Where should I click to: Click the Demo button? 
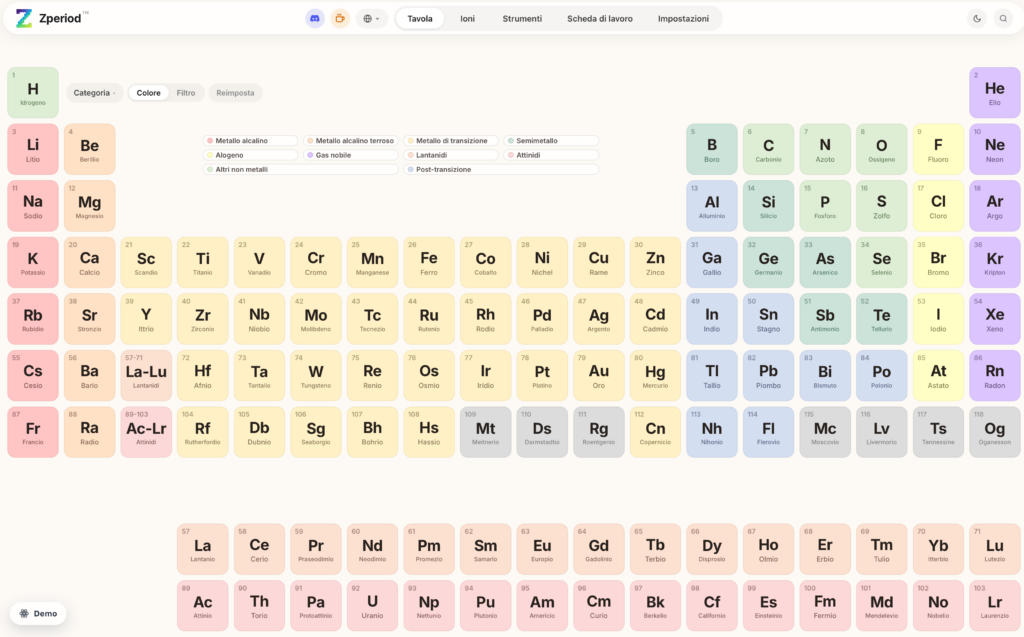[38, 613]
